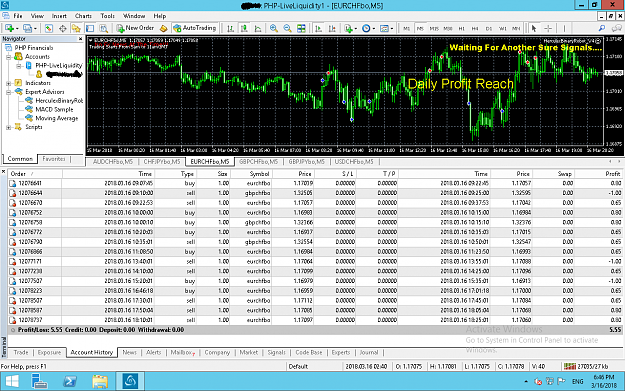
Task: Click the New Order button
Action: click(x=135, y=28)
